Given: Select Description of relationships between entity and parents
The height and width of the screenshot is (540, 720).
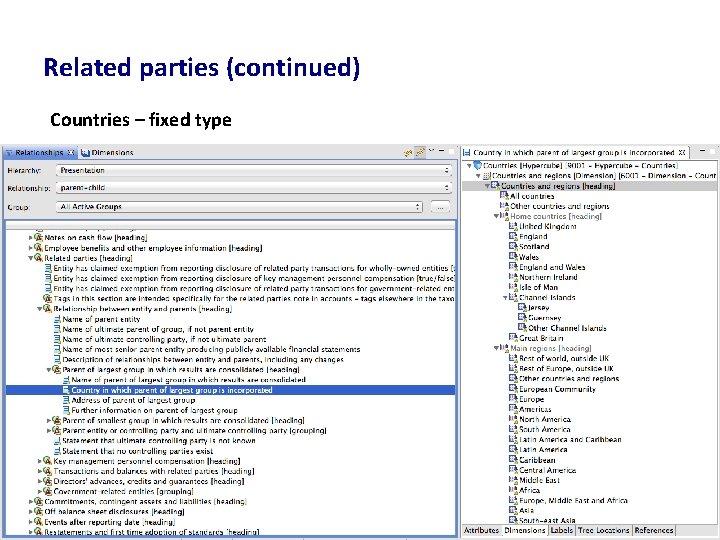Looking at the screenshot, I should coord(203,360).
